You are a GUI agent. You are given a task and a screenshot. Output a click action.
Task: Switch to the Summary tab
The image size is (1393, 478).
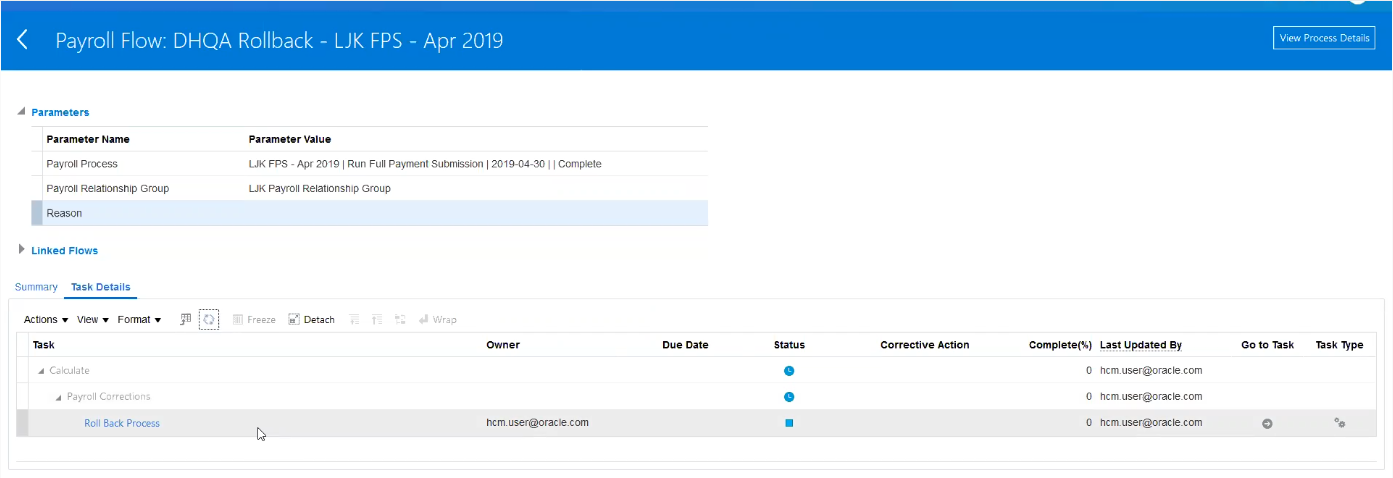pos(36,287)
